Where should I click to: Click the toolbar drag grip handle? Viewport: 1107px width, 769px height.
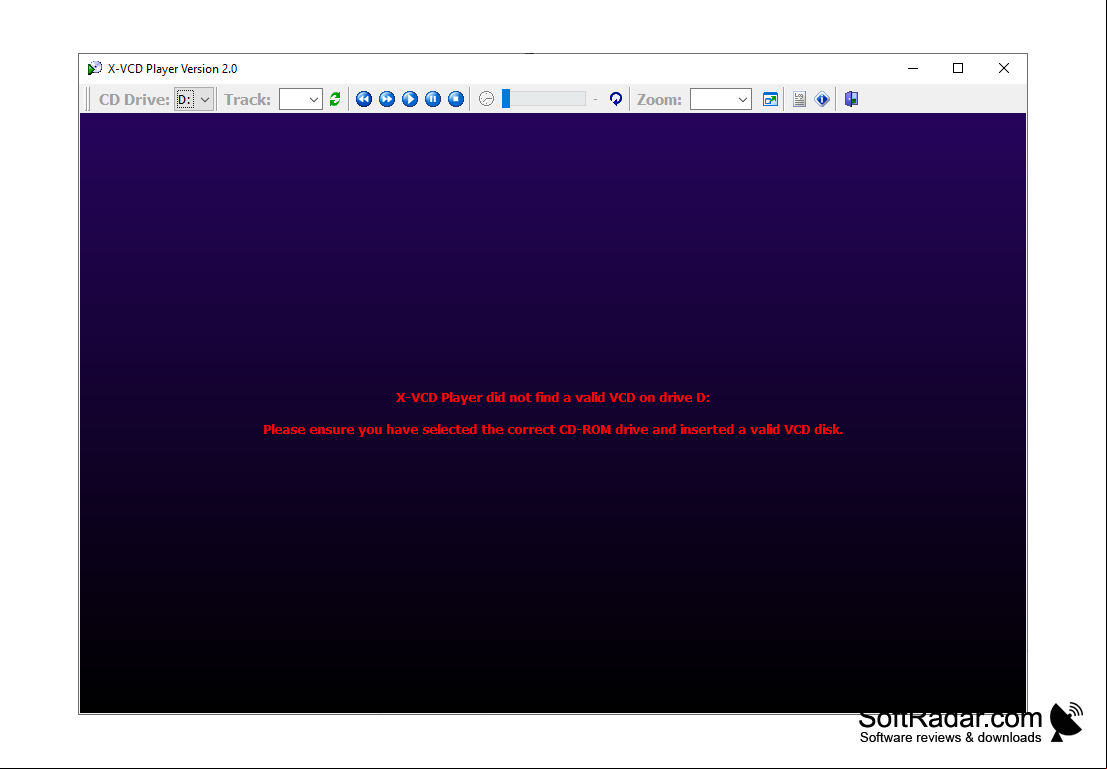coord(88,100)
